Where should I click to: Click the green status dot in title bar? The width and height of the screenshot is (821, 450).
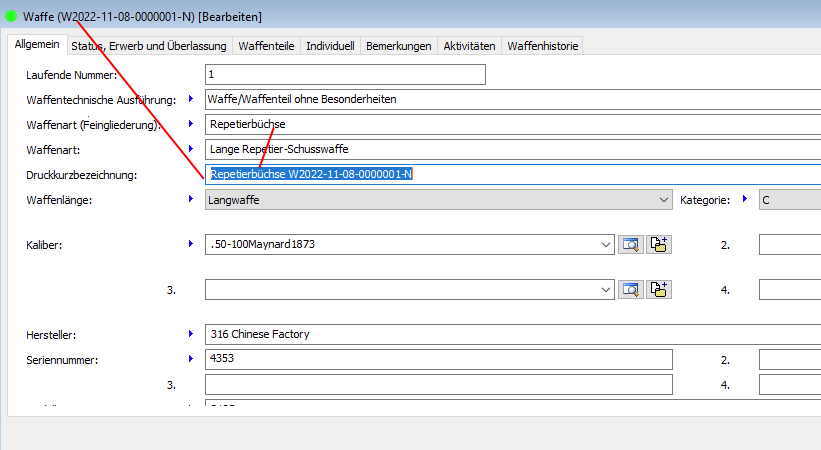(x=11, y=15)
